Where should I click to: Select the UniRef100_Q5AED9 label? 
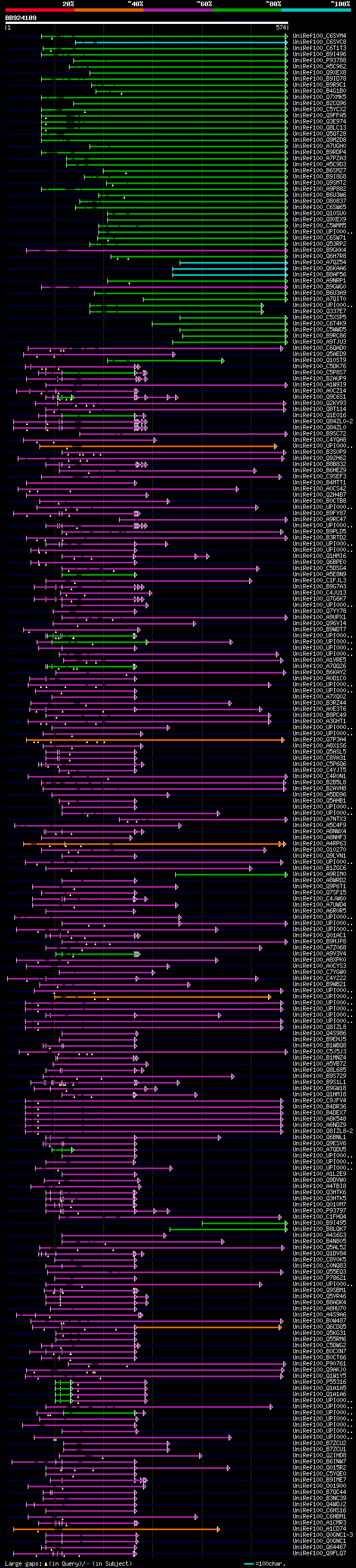tap(319, 354)
